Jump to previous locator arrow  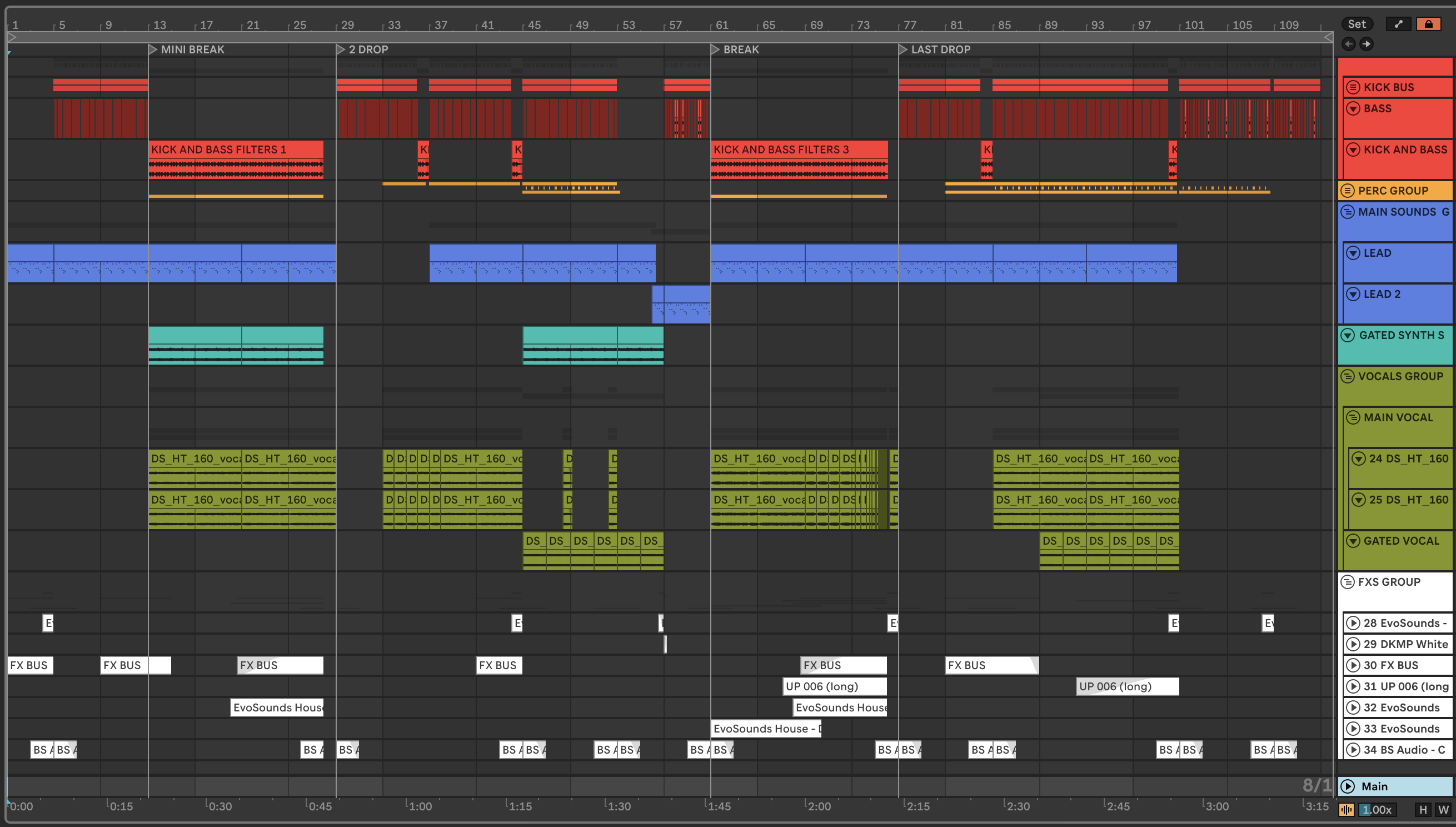pyautogui.click(x=1349, y=44)
